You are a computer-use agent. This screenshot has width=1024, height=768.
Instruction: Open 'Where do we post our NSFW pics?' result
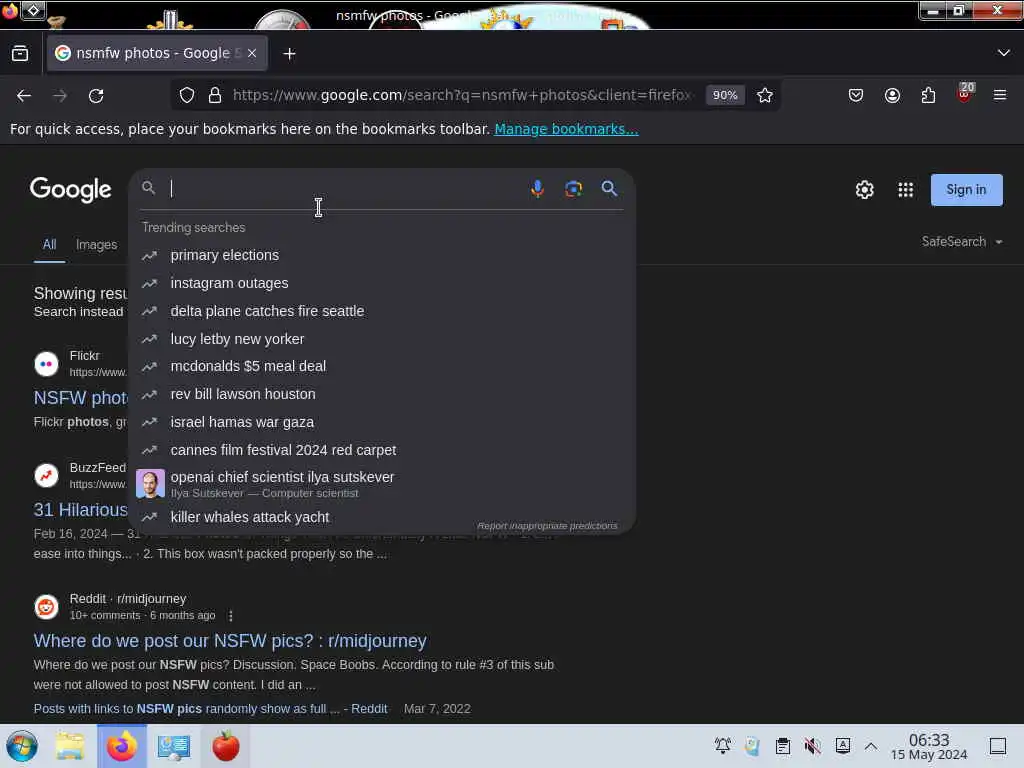pyautogui.click(x=230, y=641)
